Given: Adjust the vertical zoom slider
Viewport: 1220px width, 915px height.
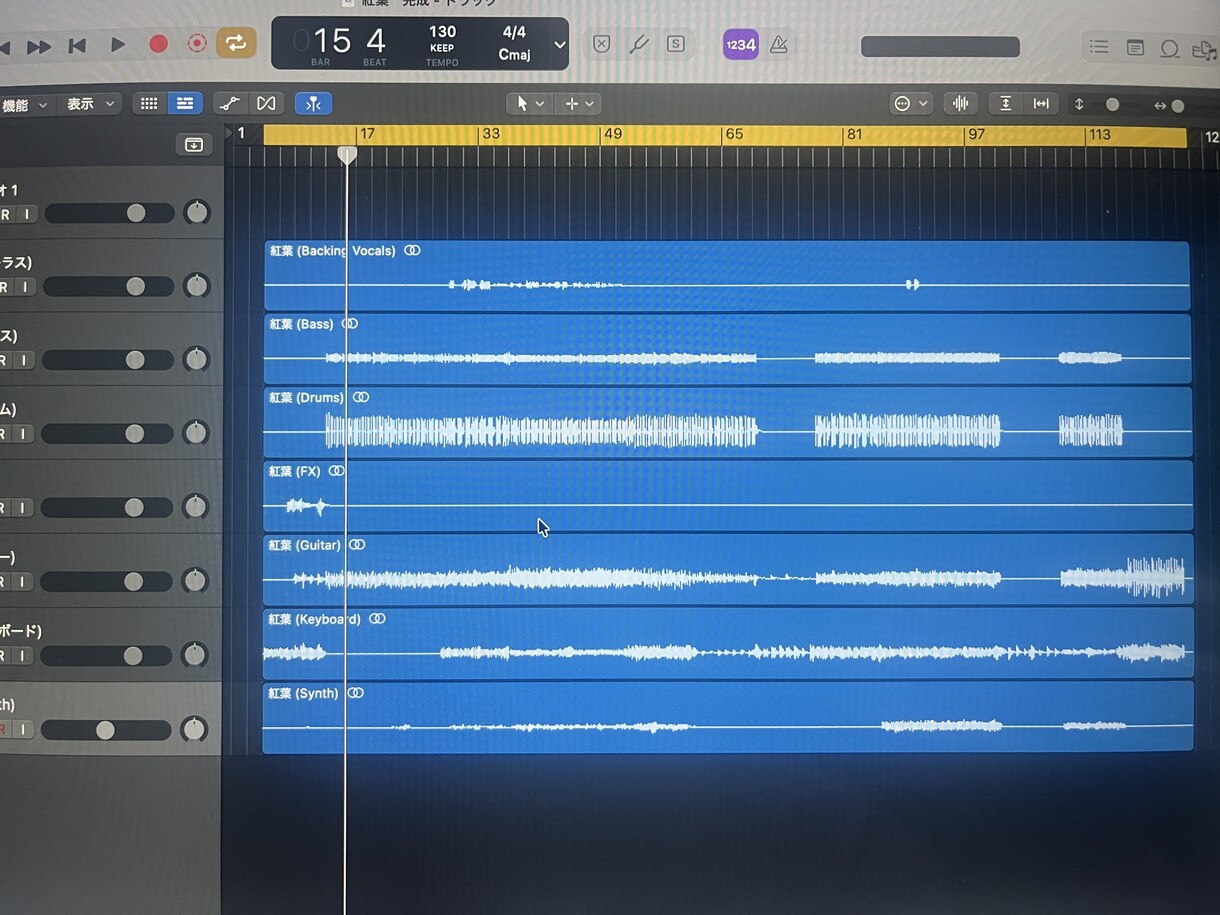Looking at the screenshot, I should (1111, 104).
